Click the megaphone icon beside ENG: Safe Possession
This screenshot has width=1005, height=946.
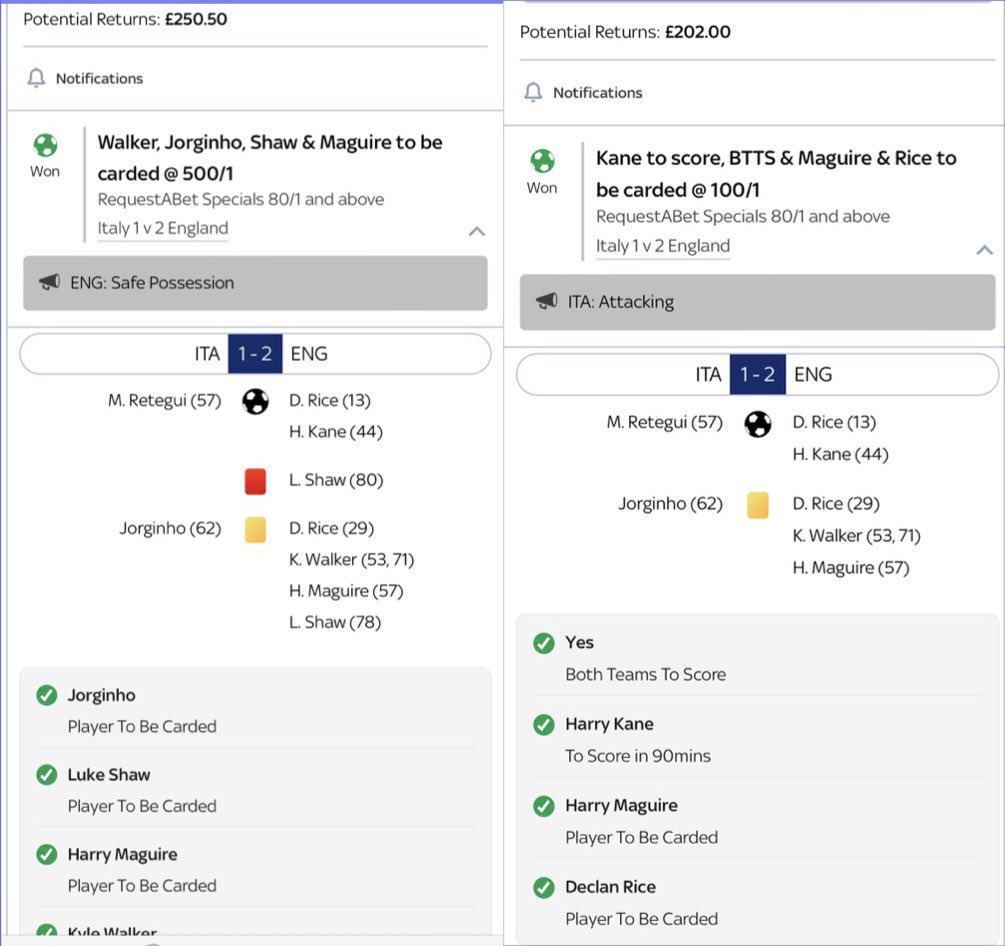[49, 282]
